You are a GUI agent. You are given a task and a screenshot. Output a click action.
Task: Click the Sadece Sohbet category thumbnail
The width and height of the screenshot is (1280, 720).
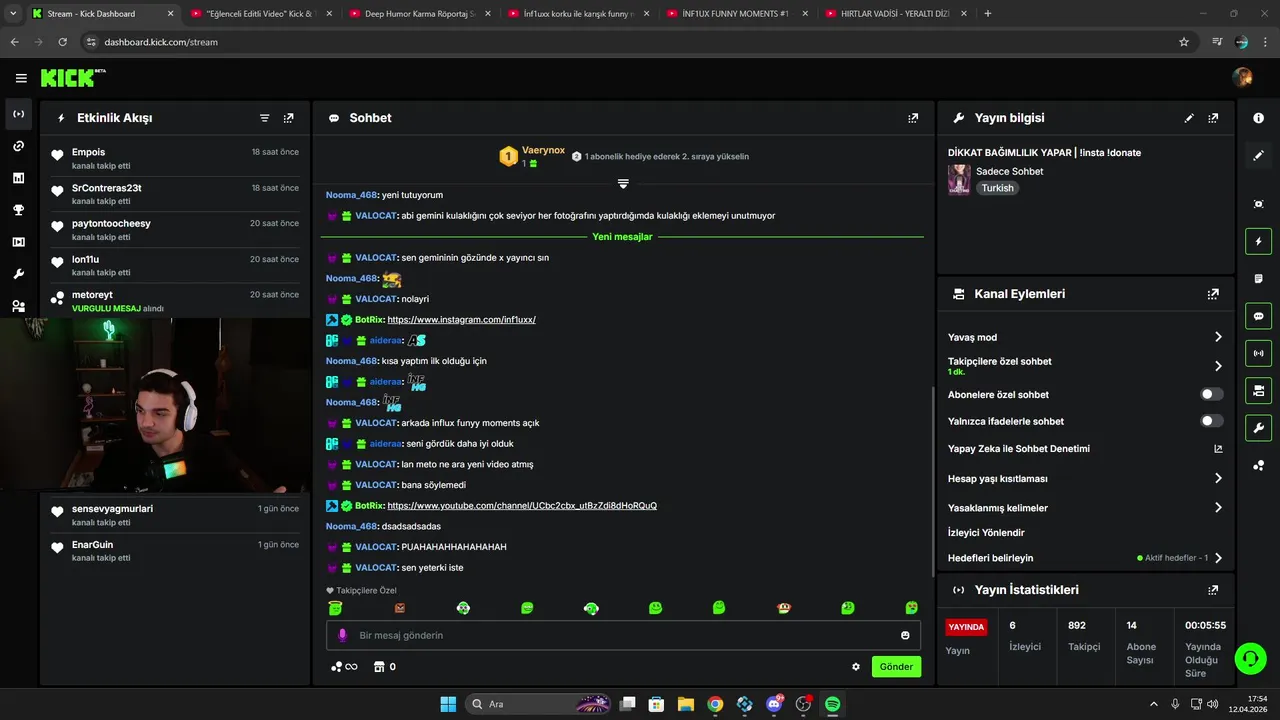point(959,180)
